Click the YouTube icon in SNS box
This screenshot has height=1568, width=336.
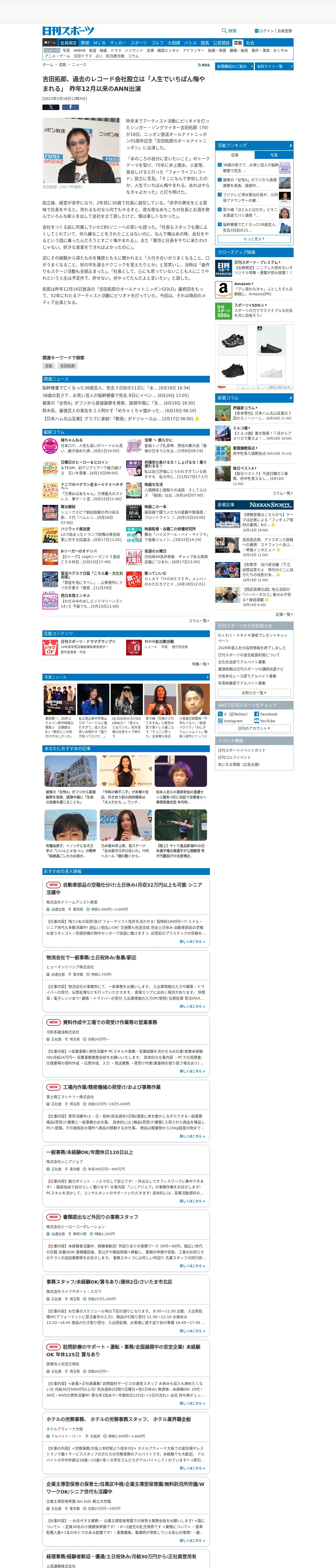pyautogui.click(x=257, y=721)
